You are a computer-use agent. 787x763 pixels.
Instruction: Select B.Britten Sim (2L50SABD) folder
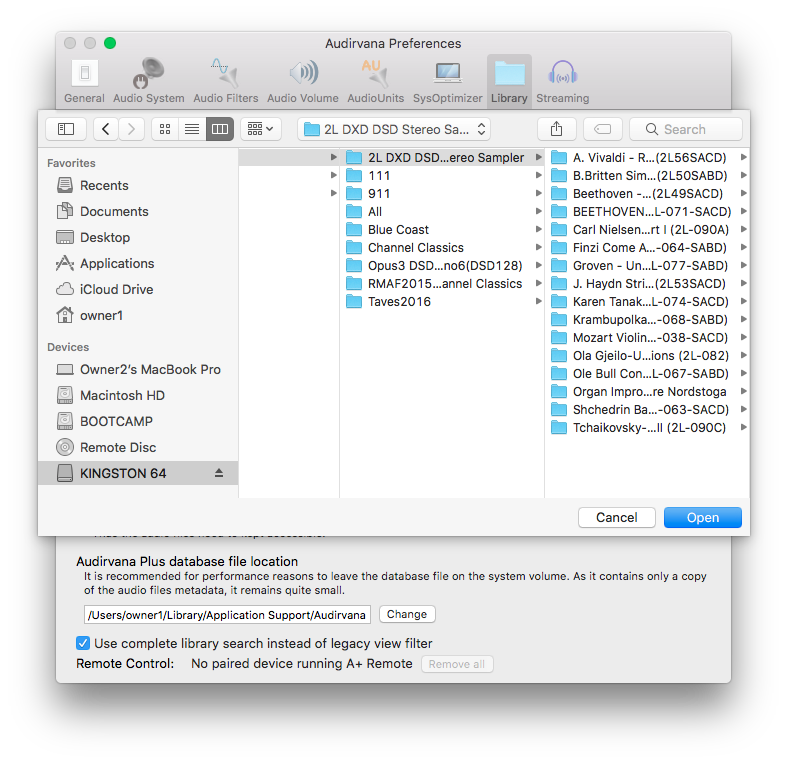click(x=647, y=176)
